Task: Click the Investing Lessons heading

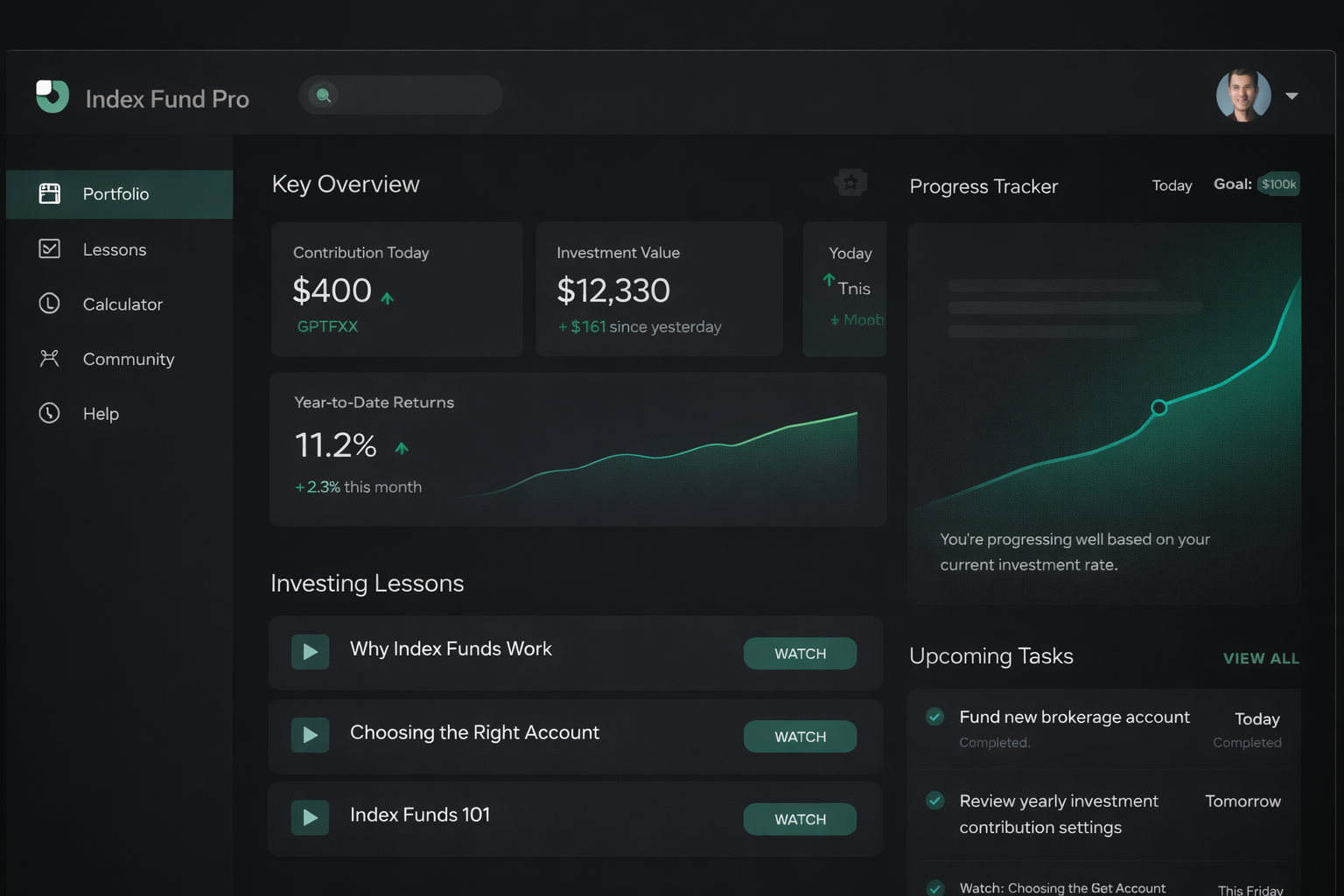Action: click(x=367, y=584)
